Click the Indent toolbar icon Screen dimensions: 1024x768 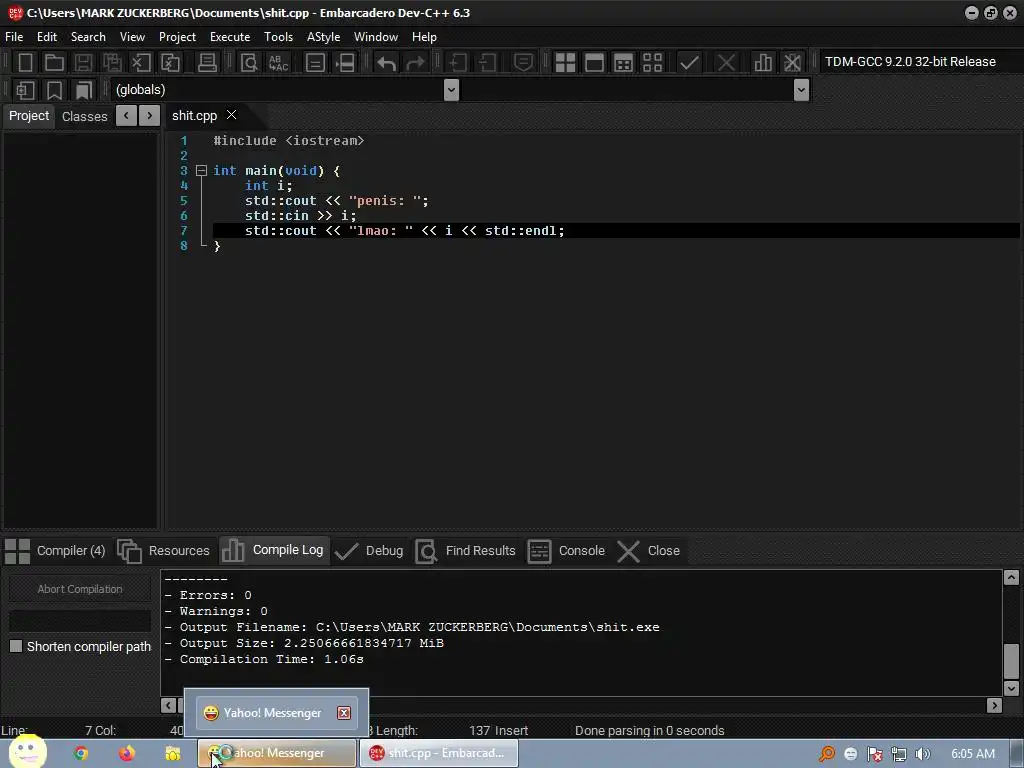click(x=457, y=63)
